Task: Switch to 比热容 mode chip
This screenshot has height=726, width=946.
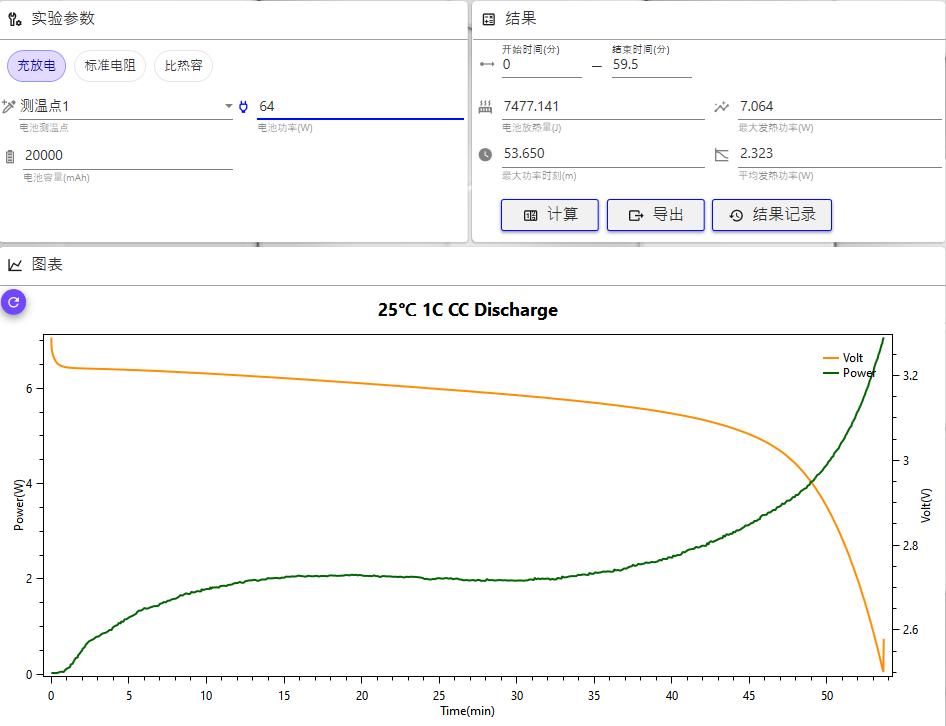Action: (x=183, y=66)
